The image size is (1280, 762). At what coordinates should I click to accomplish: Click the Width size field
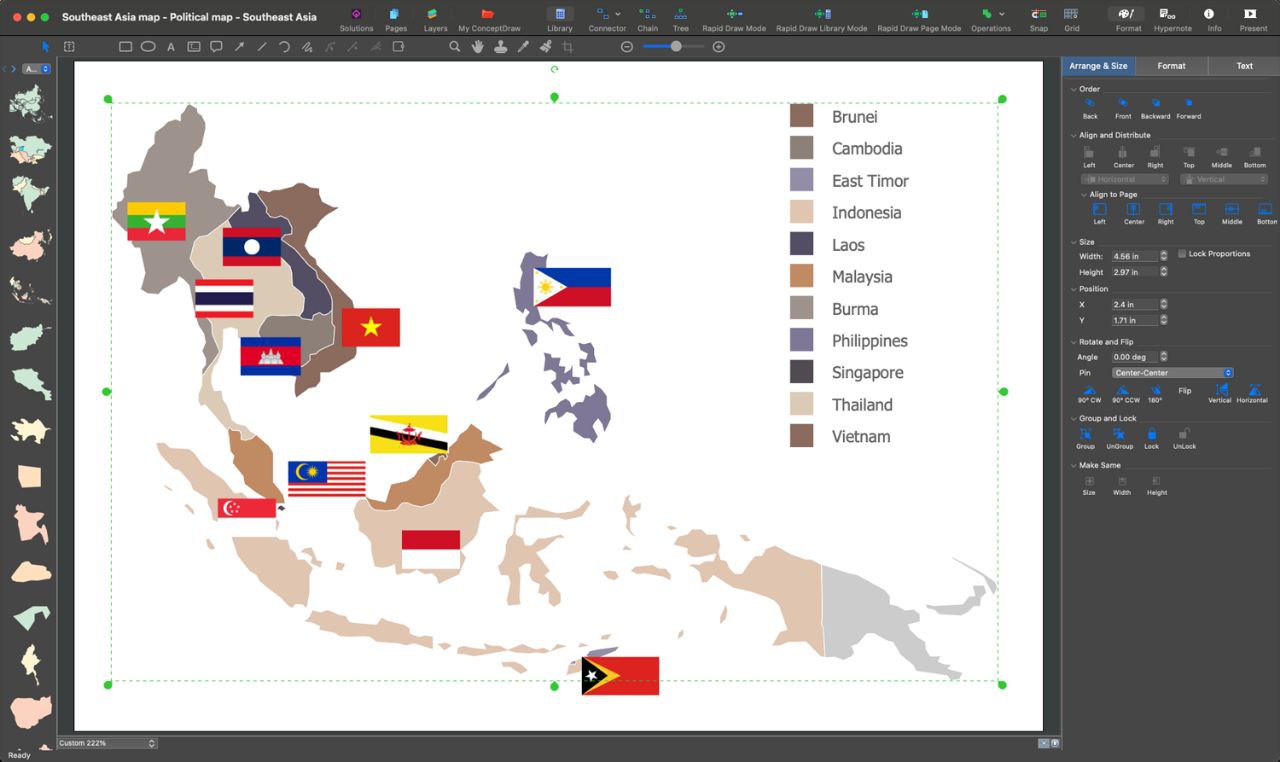1135,257
